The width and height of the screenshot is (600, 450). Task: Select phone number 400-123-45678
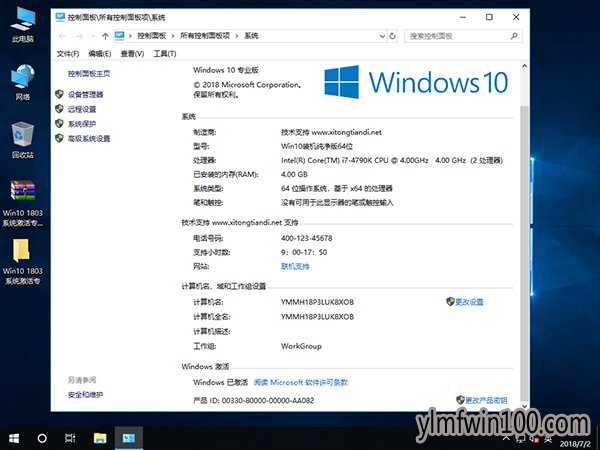click(x=307, y=238)
